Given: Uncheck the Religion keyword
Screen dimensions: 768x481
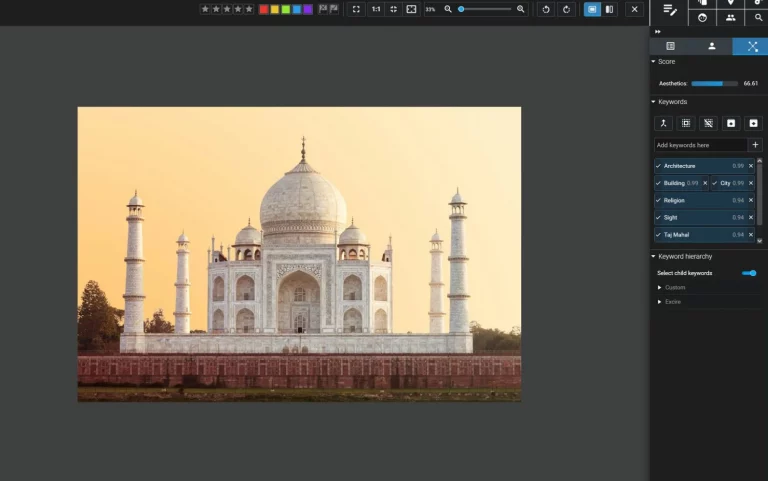Looking at the screenshot, I should coord(658,200).
